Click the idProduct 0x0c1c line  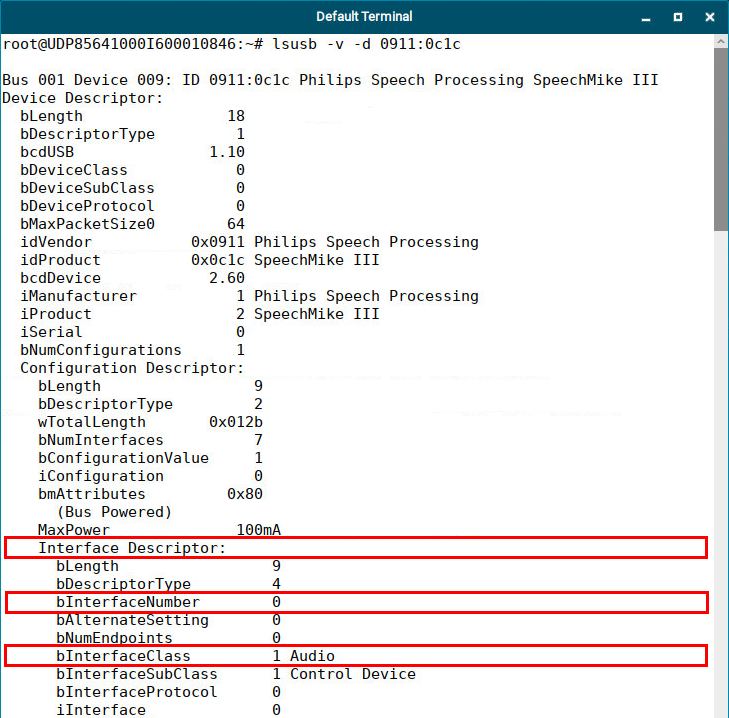[x=200, y=260]
